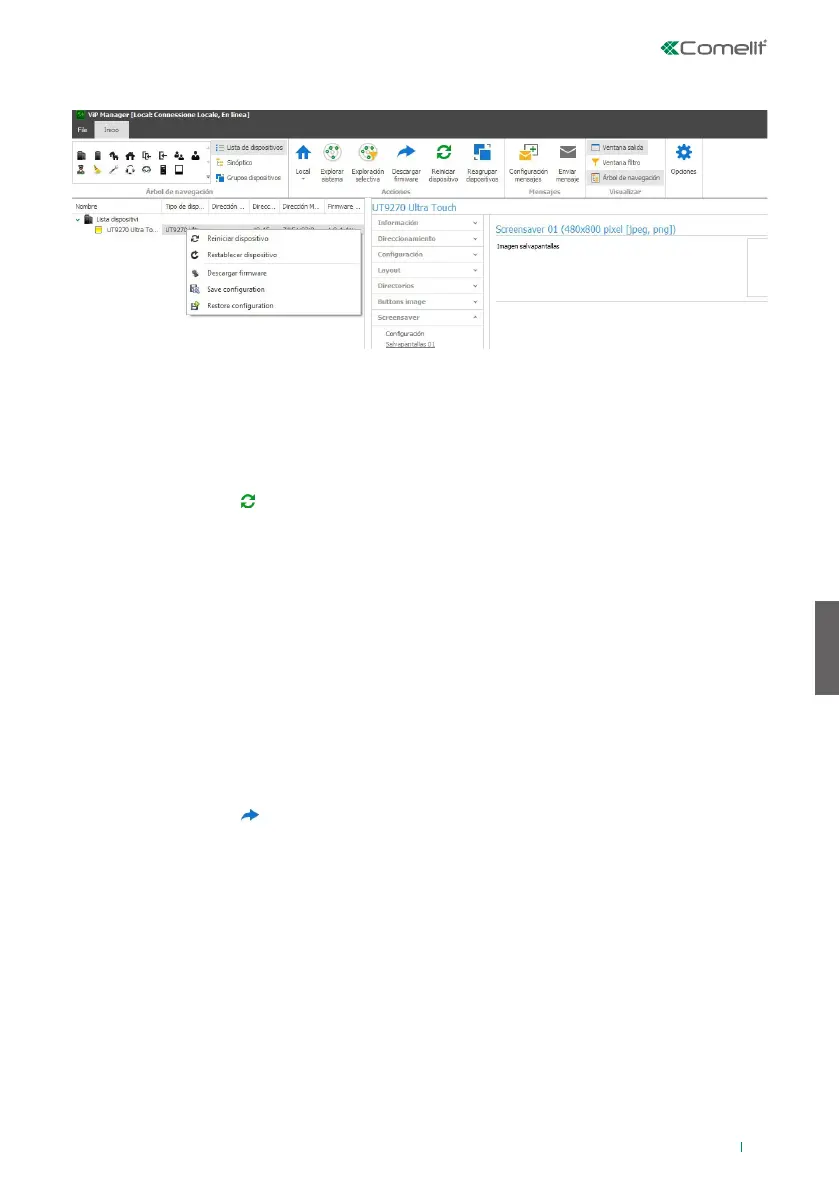Screen dimensions: 839x1191
Task: Sort by the Tipo de disp... column header
Action: 185,207
